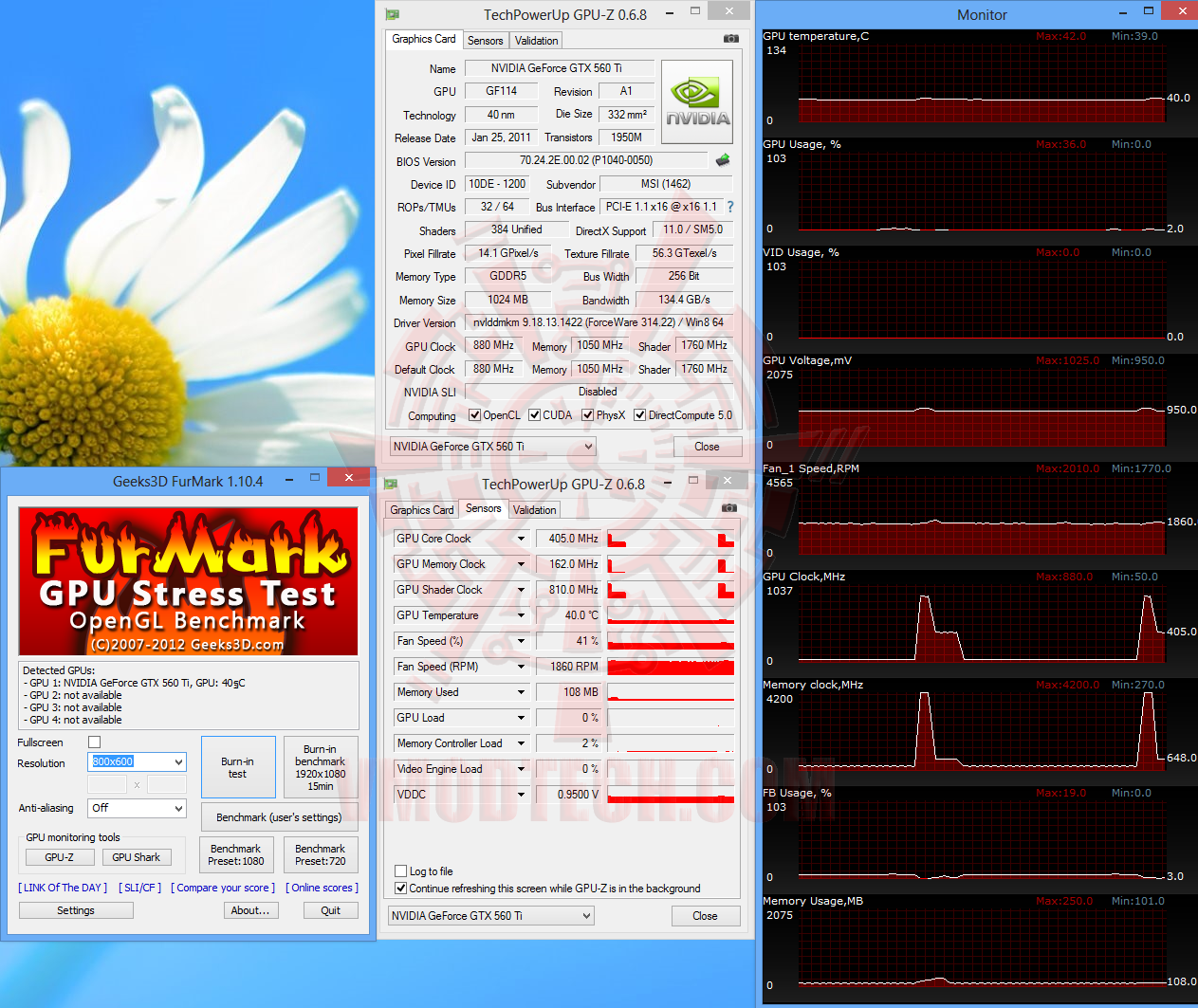1198x1008 pixels.
Task: Run Benchmark Preset:720
Action: 321,855
